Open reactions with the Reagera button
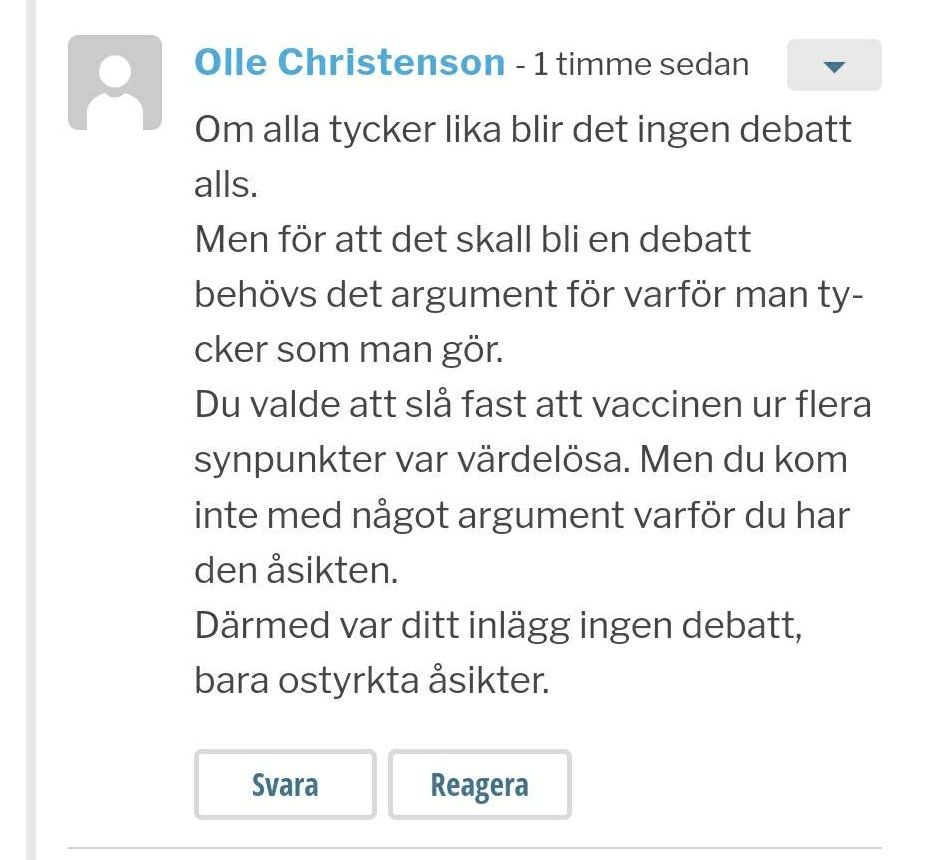This screenshot has height=860, width=928. (x=479, y=784)
